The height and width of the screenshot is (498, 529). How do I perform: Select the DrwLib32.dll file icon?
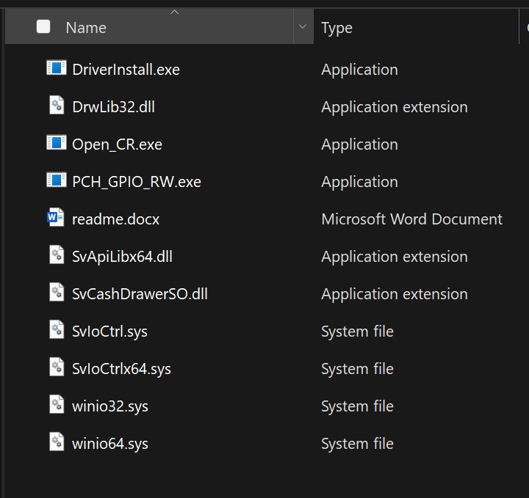(x=56, y=105)
